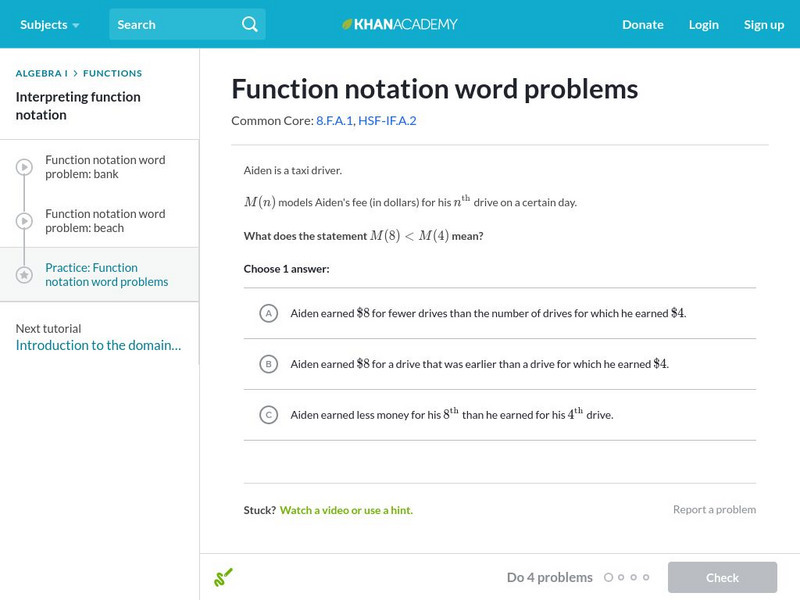Click the play icon beside bank video

[24, 167]
